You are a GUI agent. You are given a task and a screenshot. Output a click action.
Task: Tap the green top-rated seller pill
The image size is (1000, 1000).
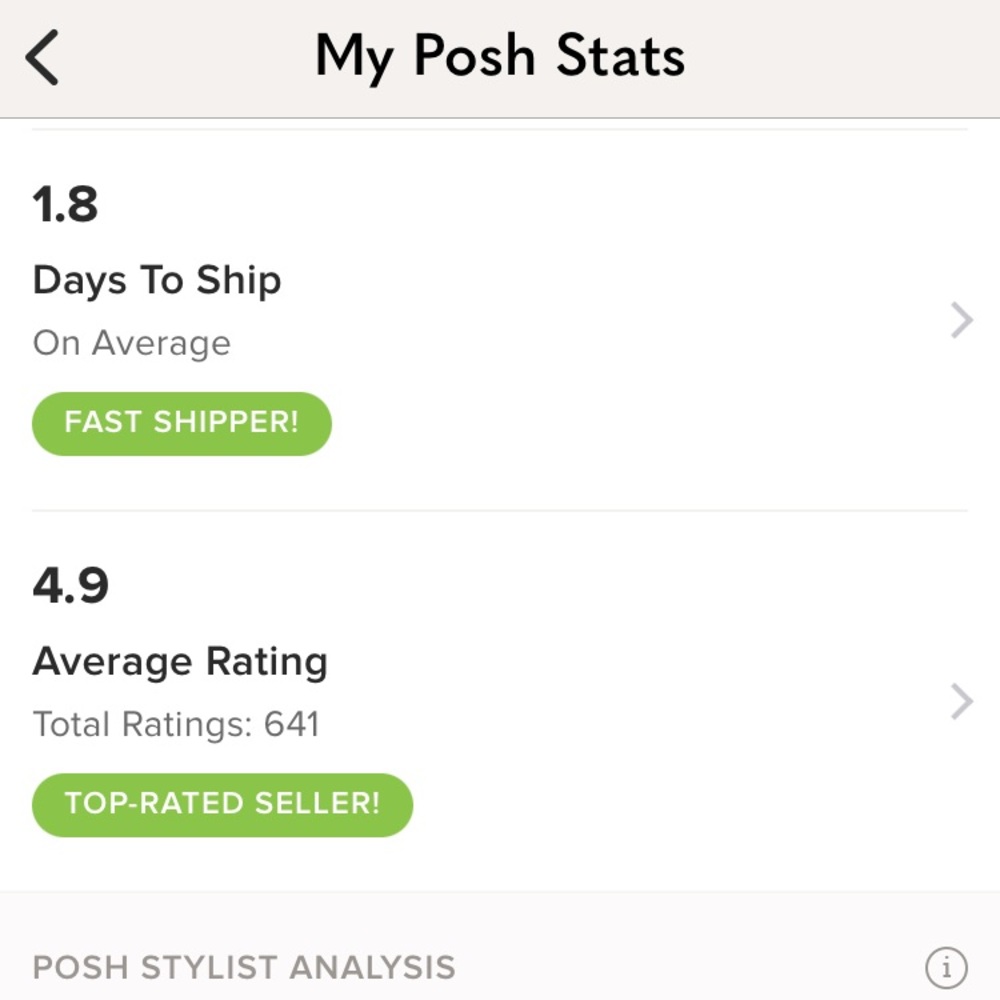[x=221, y=804]
